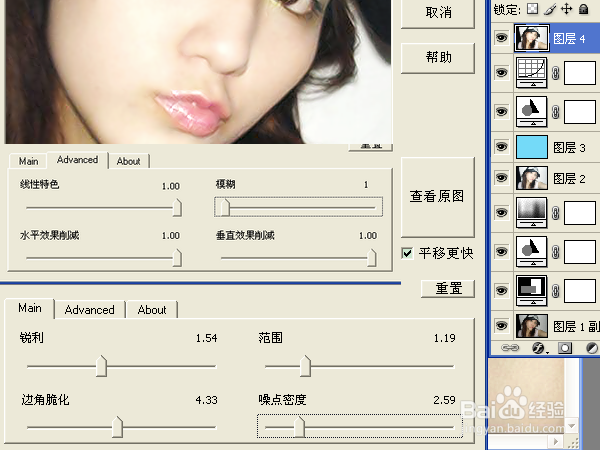Click scrollbar down arrow at bottom right
The image size is (600, 450).
point(572,426)
